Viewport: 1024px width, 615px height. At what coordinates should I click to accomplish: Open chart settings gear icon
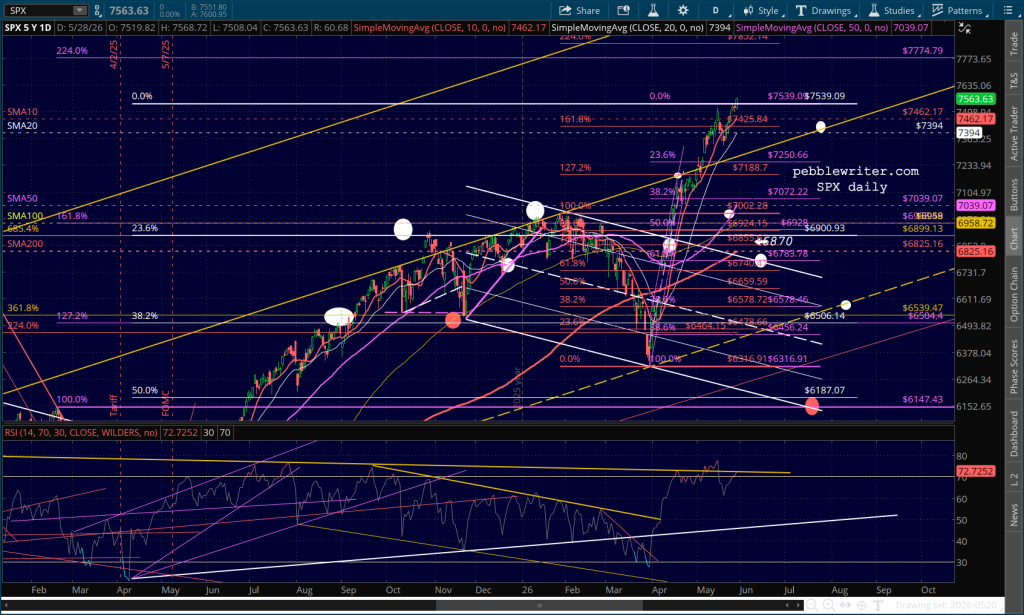683,10
